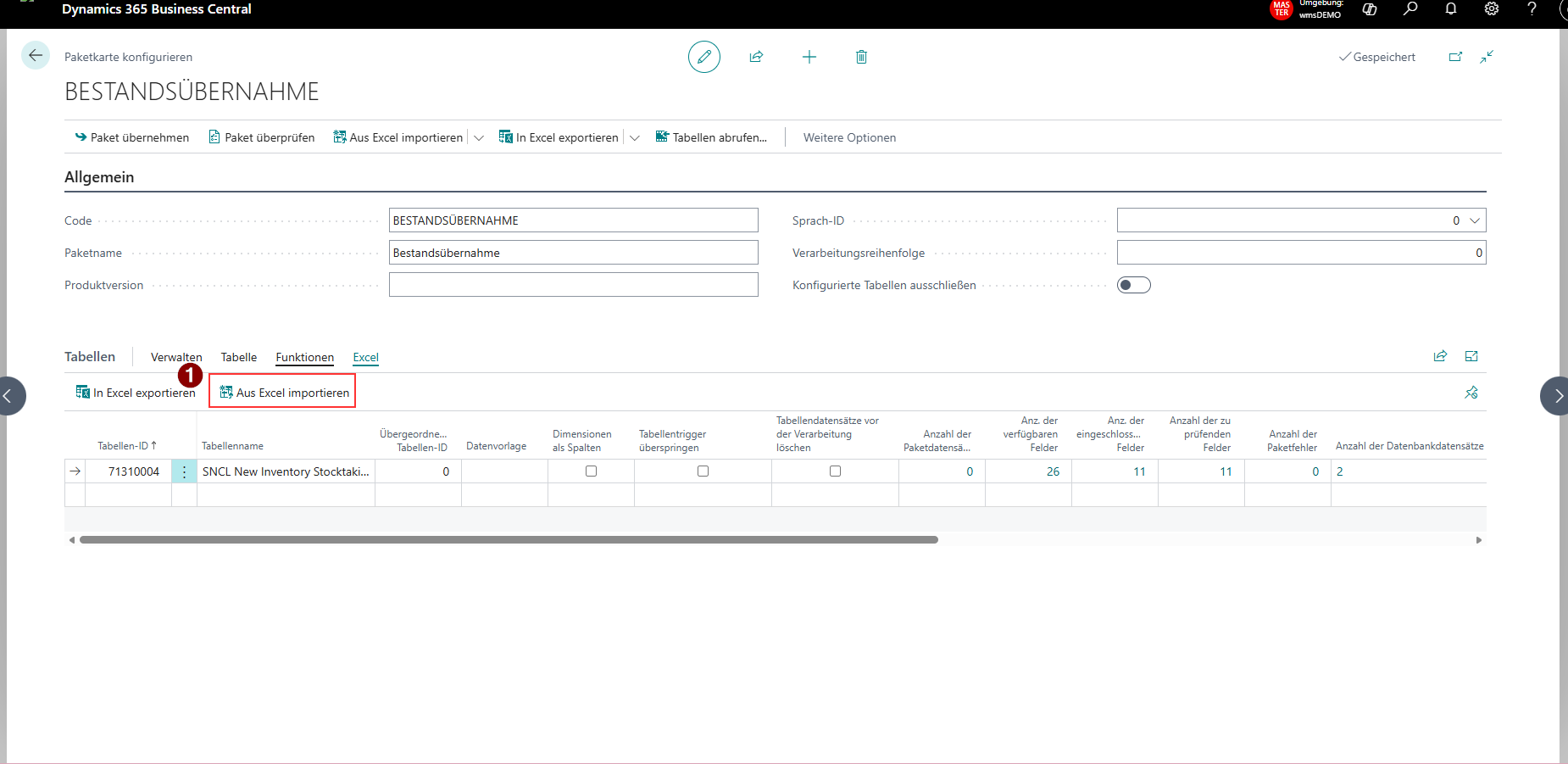The width and height of the screenshot is (1568, 764).
Task: Select the Funktionen tab
Action: (x=304, y=357)
